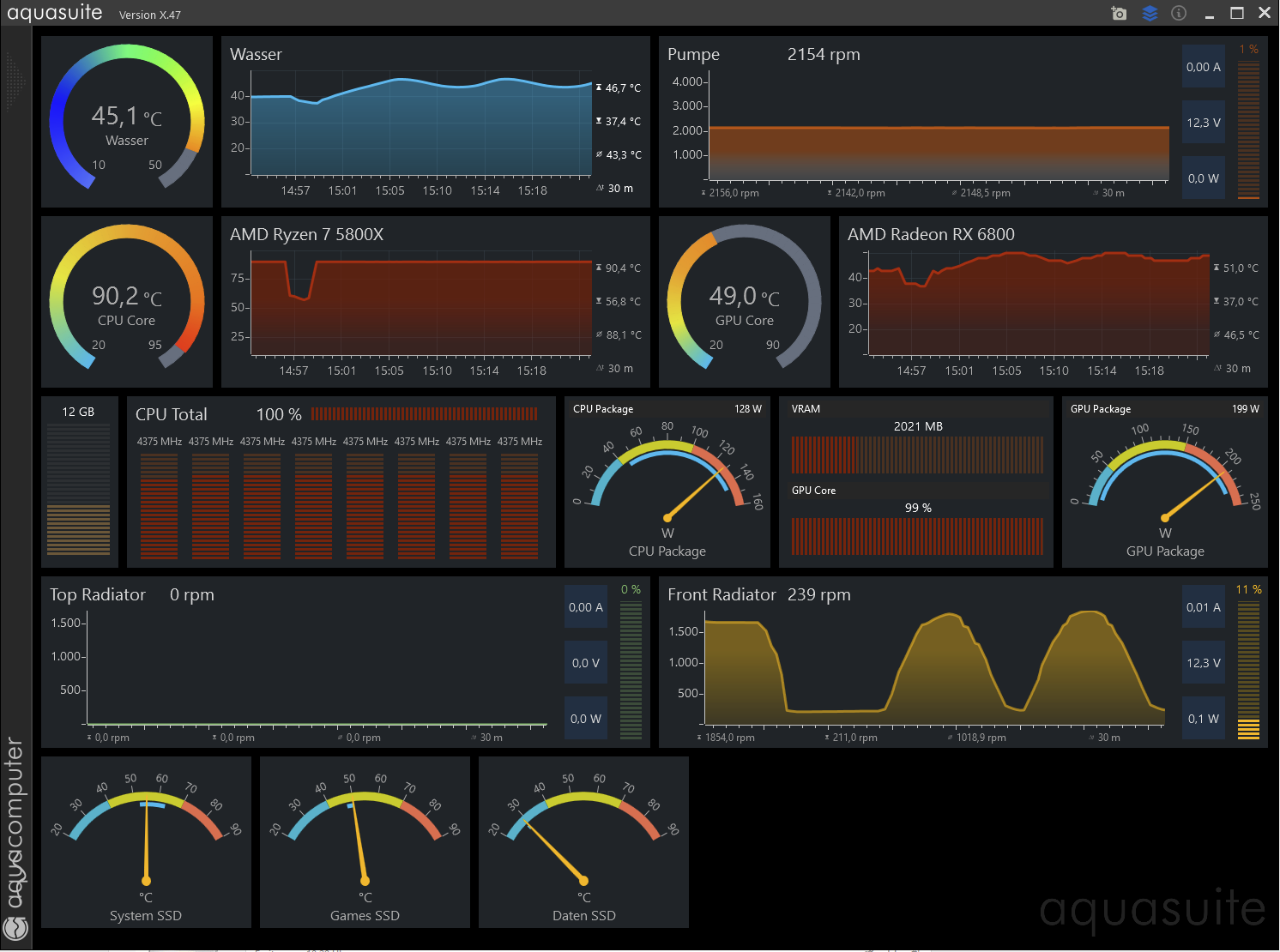Click the Top Radiator 0 % power bar
The image size is (1280, 952).
click(x=631, y=671)
